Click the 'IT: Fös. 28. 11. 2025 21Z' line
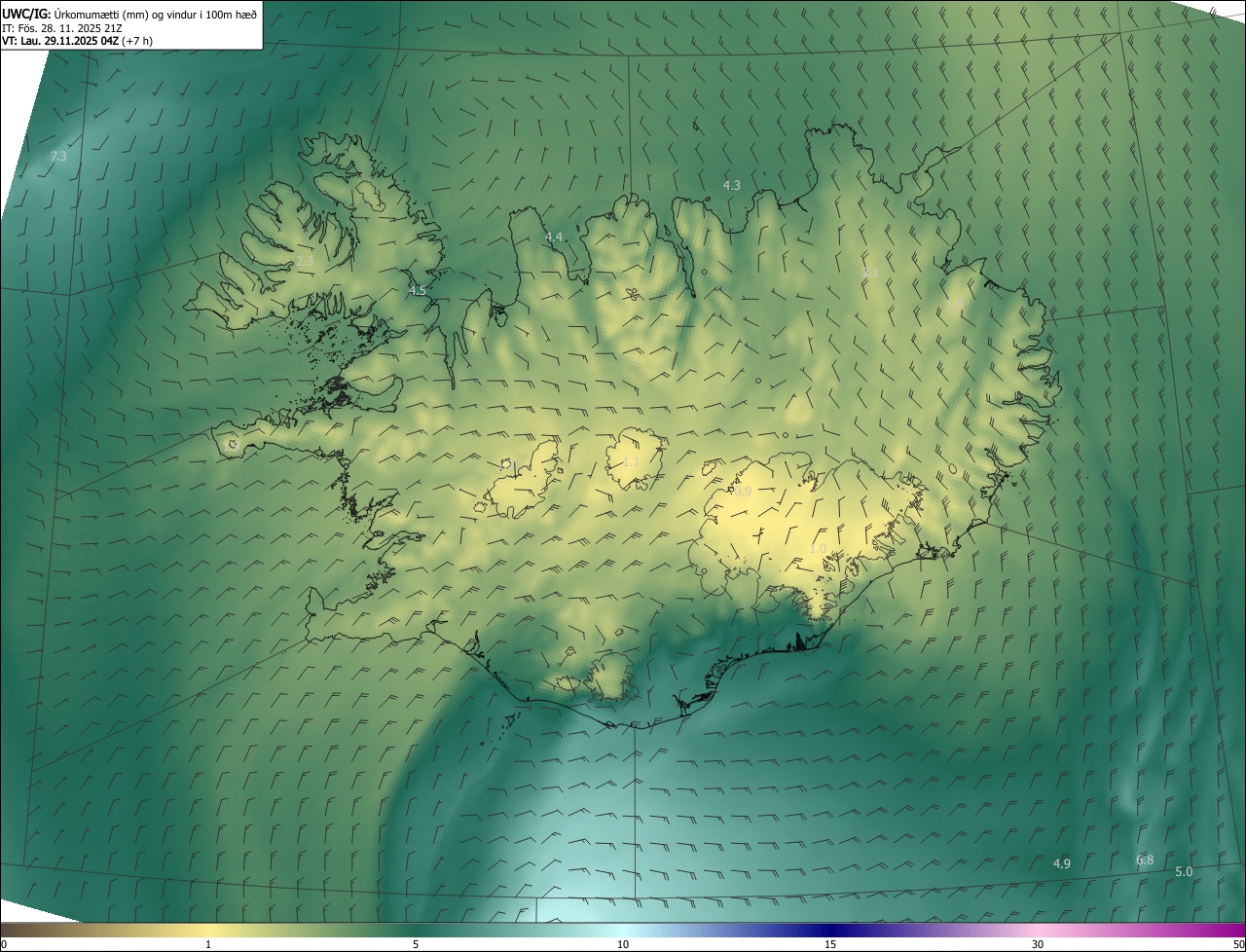Viewport: 1246px width, 952px height. pos(61,27)
